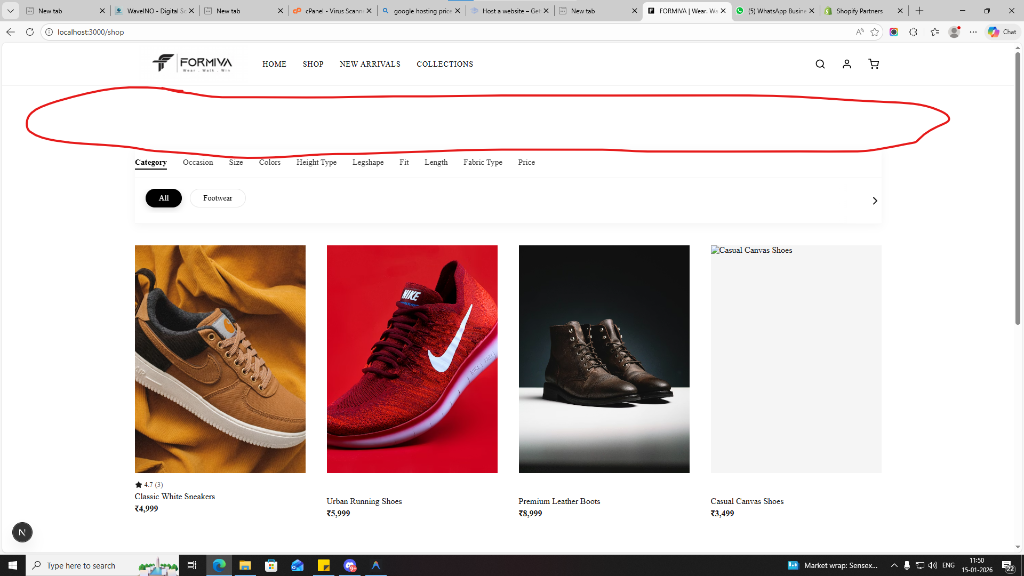Switch to the Occasion filter tab
The height and width of the screenshot is (576, 1024).
pyautogui.click(x=198, y=162)
